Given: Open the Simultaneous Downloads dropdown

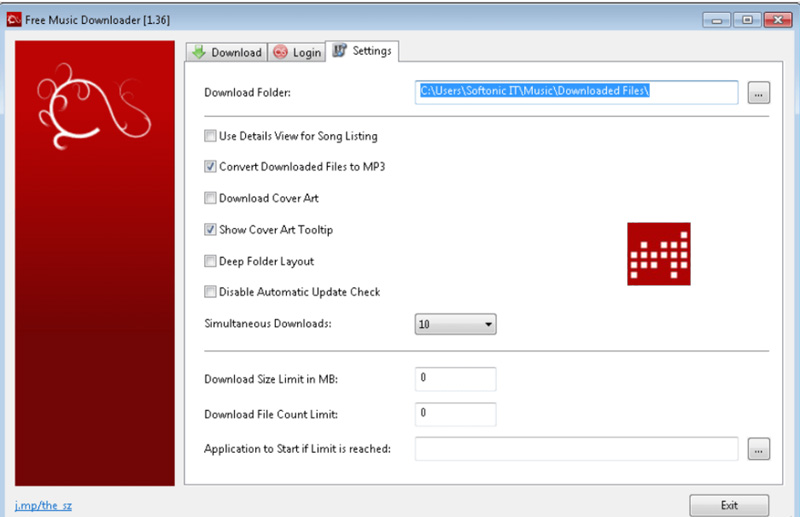Looking at the screenshot, I should coord(455,324).
